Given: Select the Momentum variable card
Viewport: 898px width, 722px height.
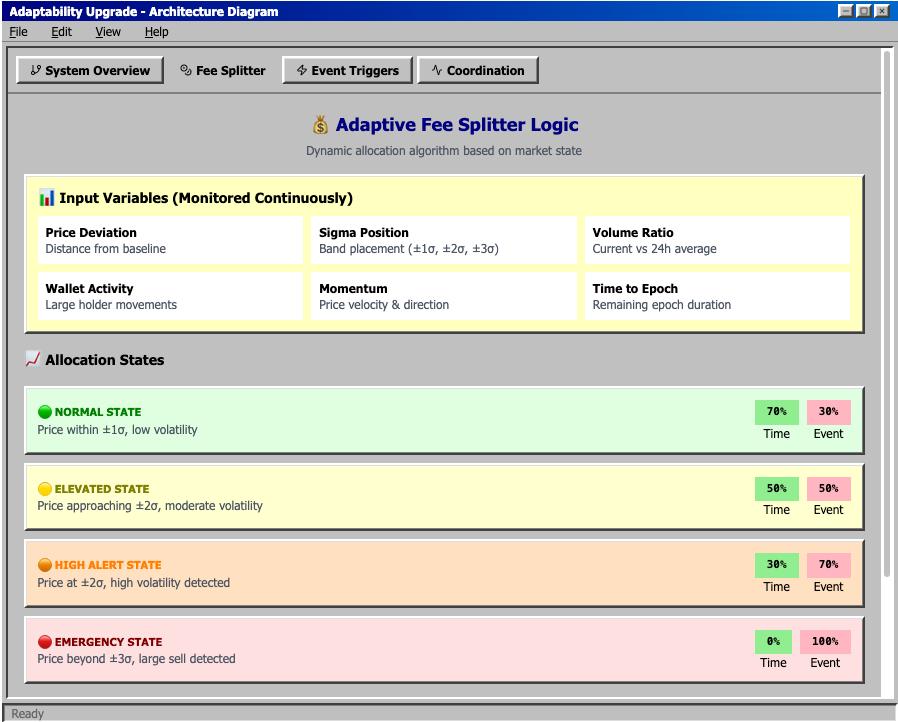Looking at the screenshot, I should pyautogui.click(x=444, y=296).
